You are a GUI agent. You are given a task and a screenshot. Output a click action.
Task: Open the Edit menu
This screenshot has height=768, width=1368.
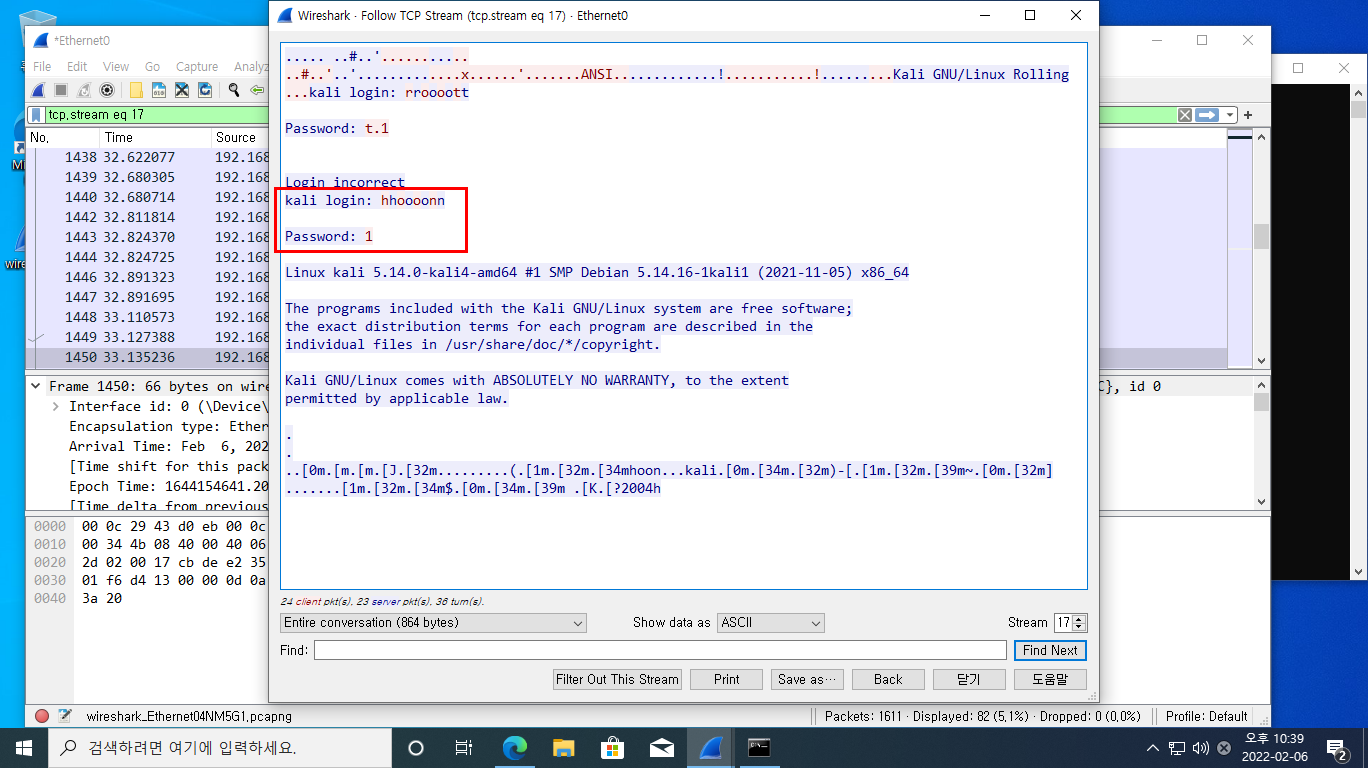(77, 66)
